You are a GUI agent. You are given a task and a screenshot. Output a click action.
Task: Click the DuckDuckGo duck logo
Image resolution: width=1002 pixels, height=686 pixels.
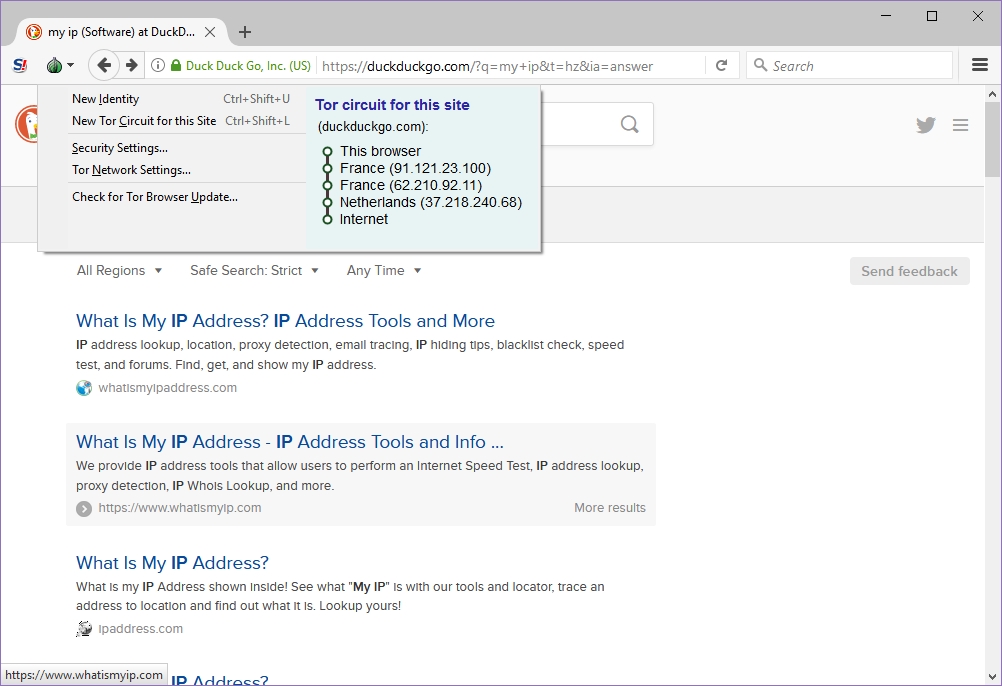coord(27,124)
